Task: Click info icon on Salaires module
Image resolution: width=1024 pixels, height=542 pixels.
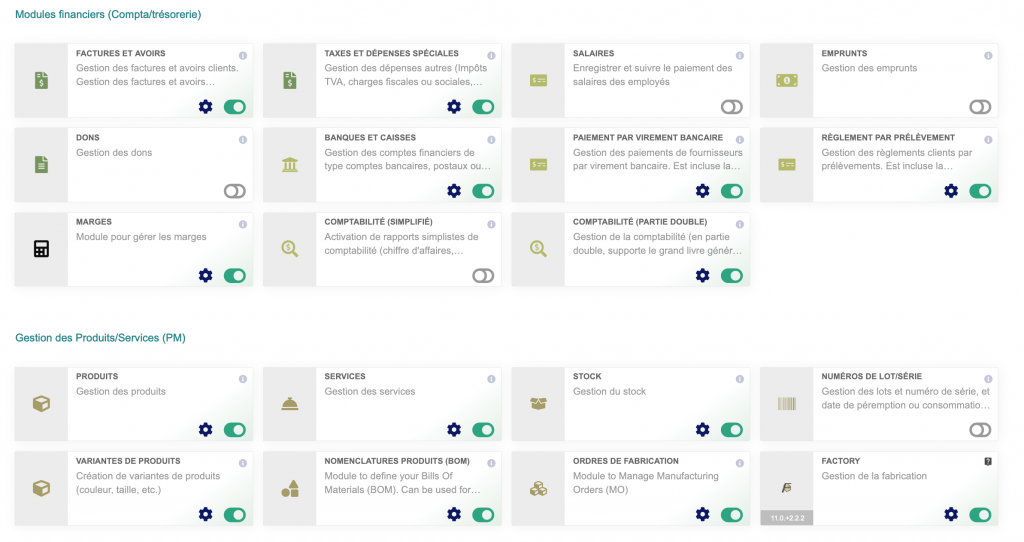Action: pyautogui.click(x=739, y=56)
